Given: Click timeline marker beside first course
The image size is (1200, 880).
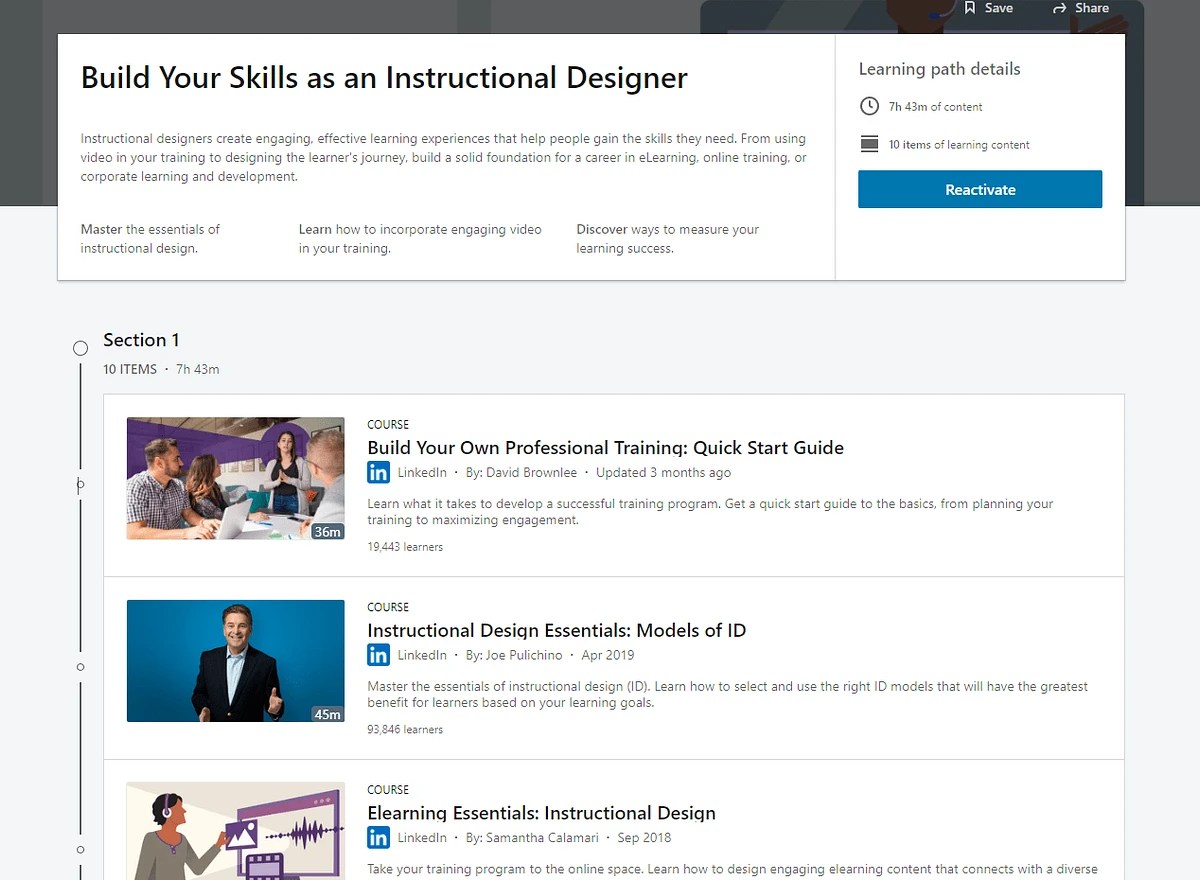Looking at the screenshot, I should coord(81,485).
